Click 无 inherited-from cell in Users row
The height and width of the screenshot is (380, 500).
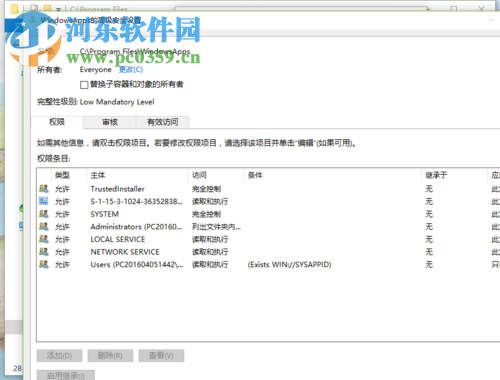[429, 265]
